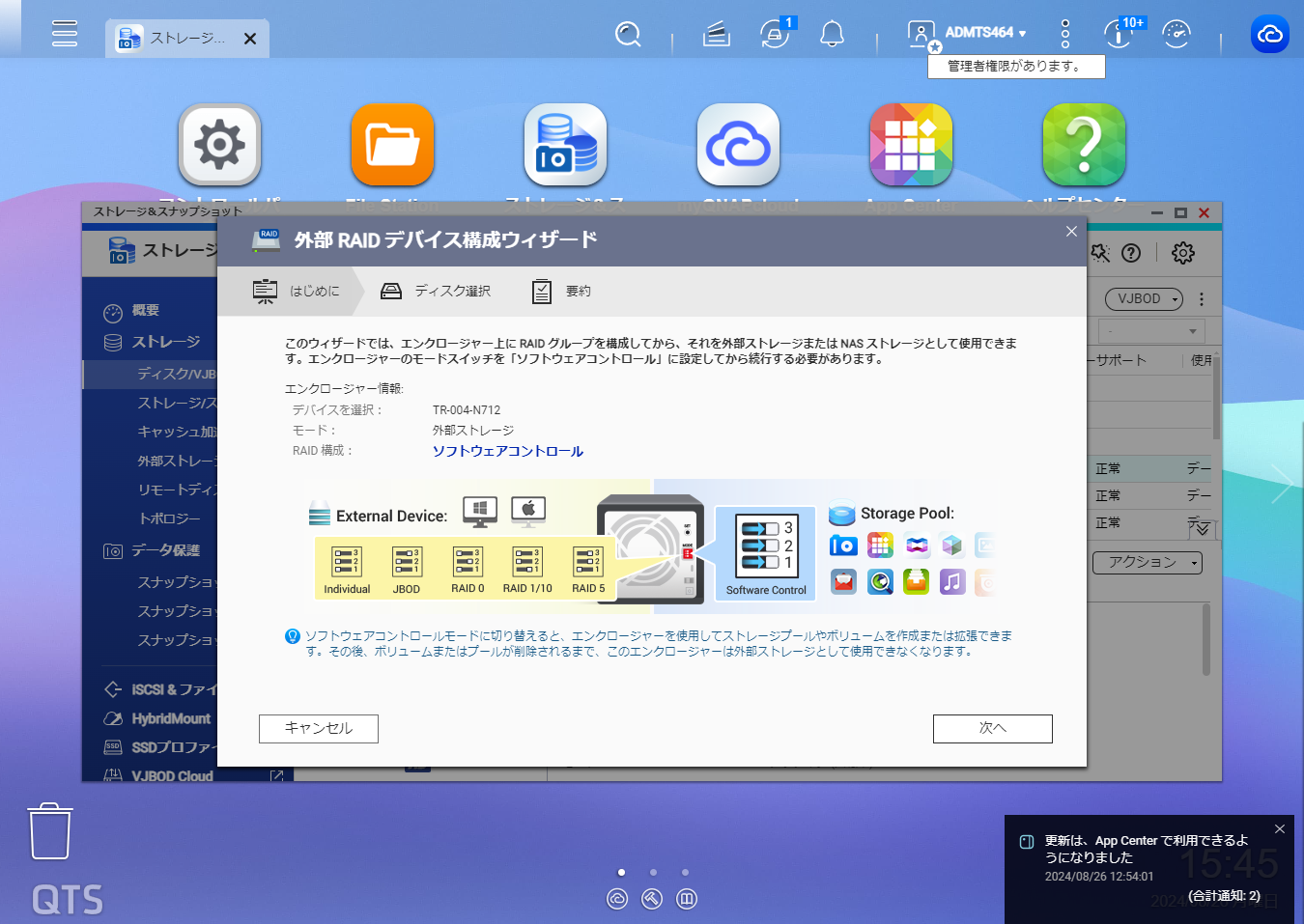1304x924 pixels.
Task: Launch Help Center question mark desktop icon
Action: [x=1084, y=145]
